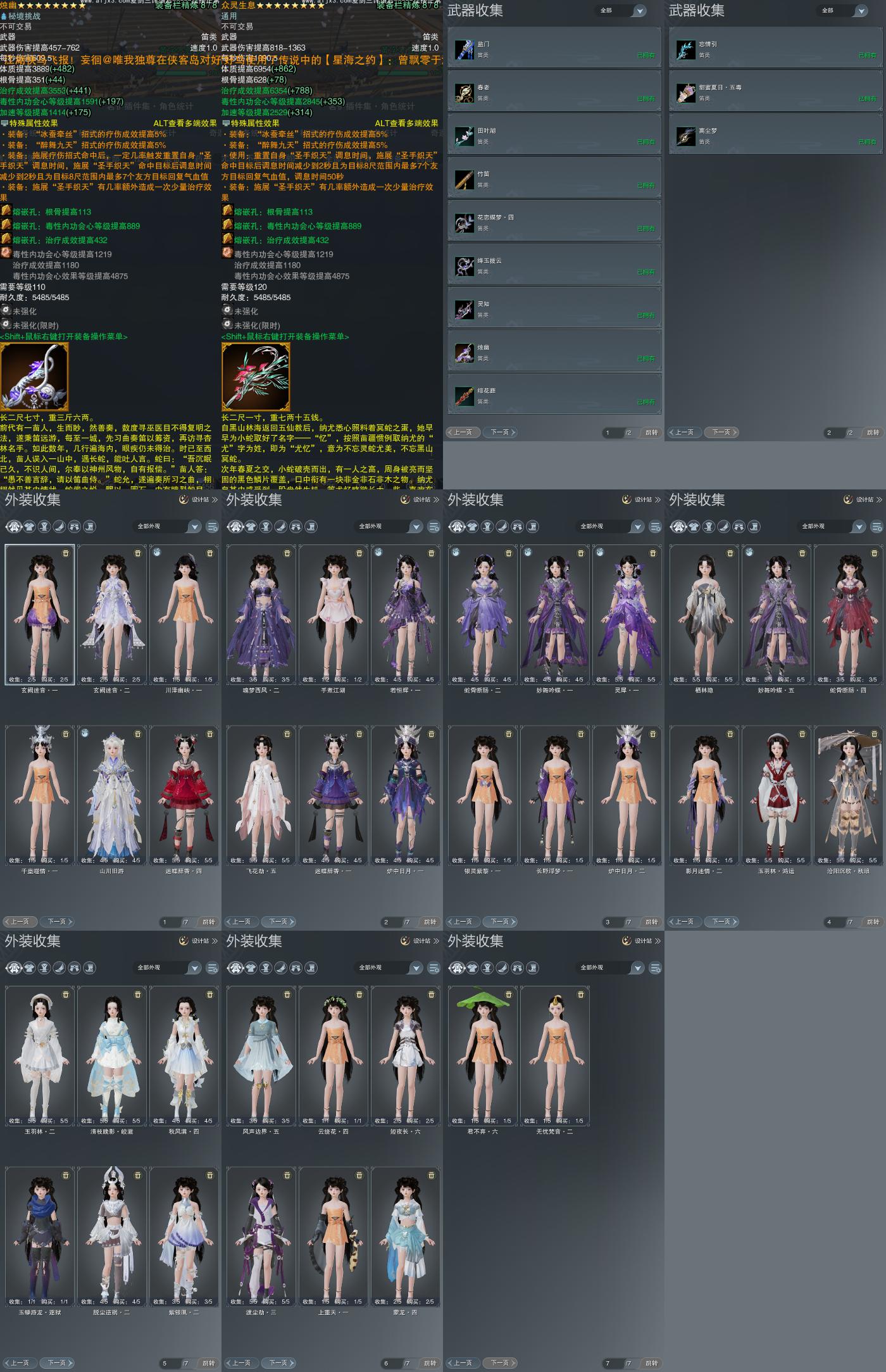Select the 妙舞吟蝶·五 outfit card
The height and width of the screenshot is (1372, 886).
[777, 614]
